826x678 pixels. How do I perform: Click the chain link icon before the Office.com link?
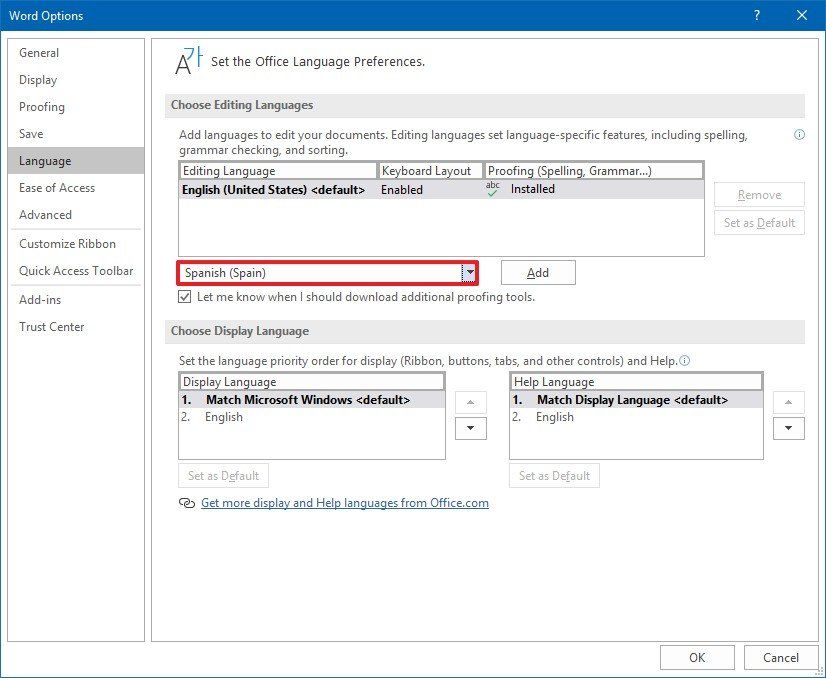tap(187, 503)
